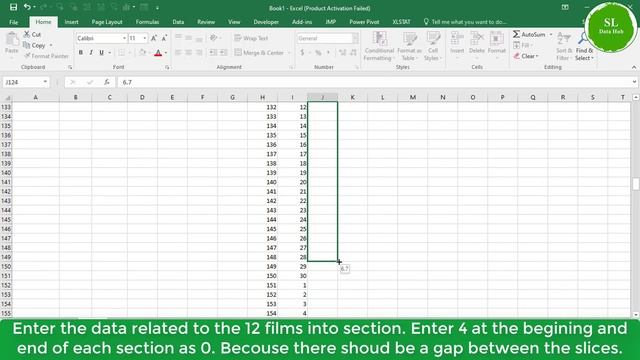The image size is (640, 360).
Task: Click the Decrease Indent icon
Action: (213, 53)
